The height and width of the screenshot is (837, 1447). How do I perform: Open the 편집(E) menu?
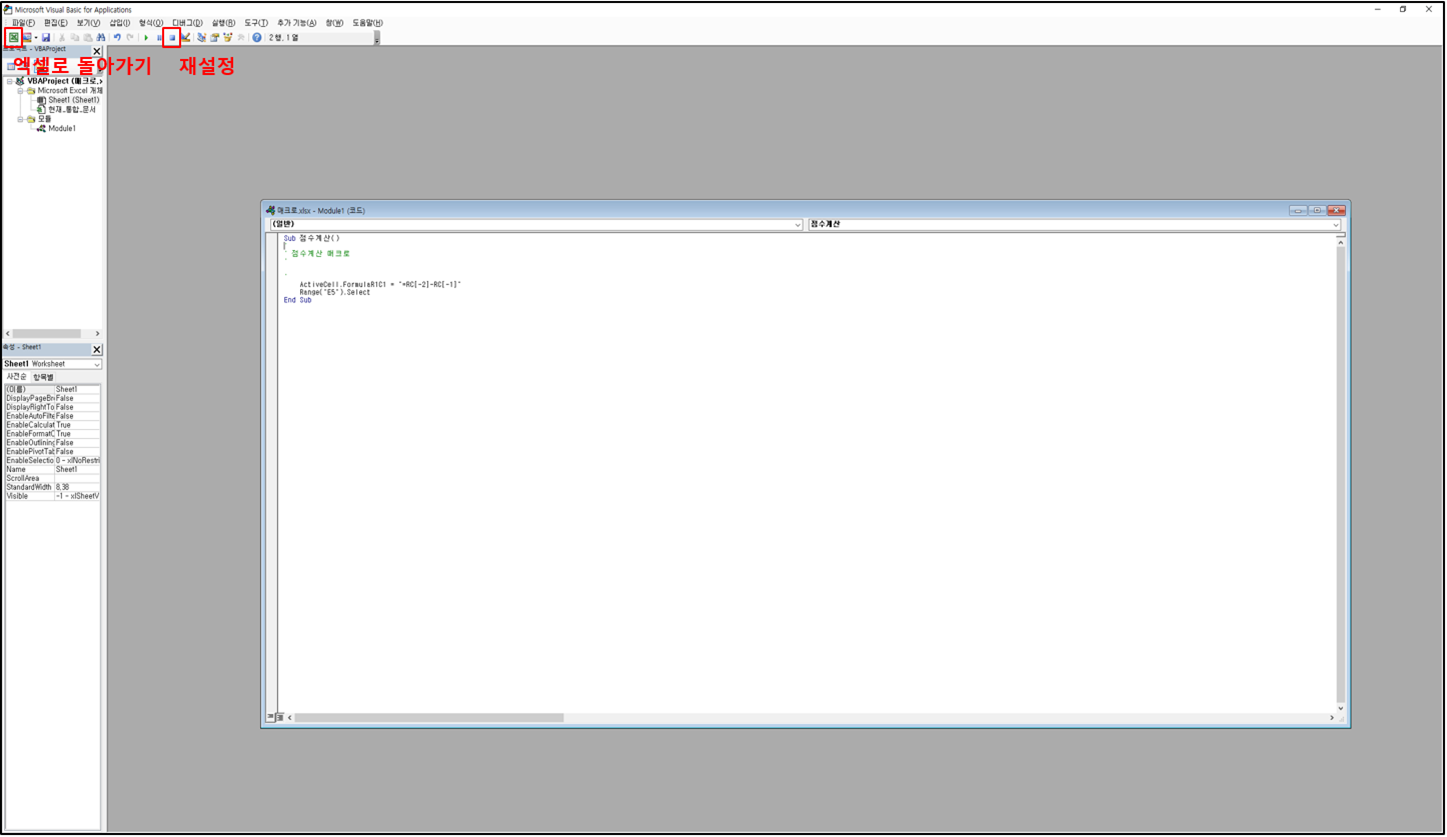(56, 22)
